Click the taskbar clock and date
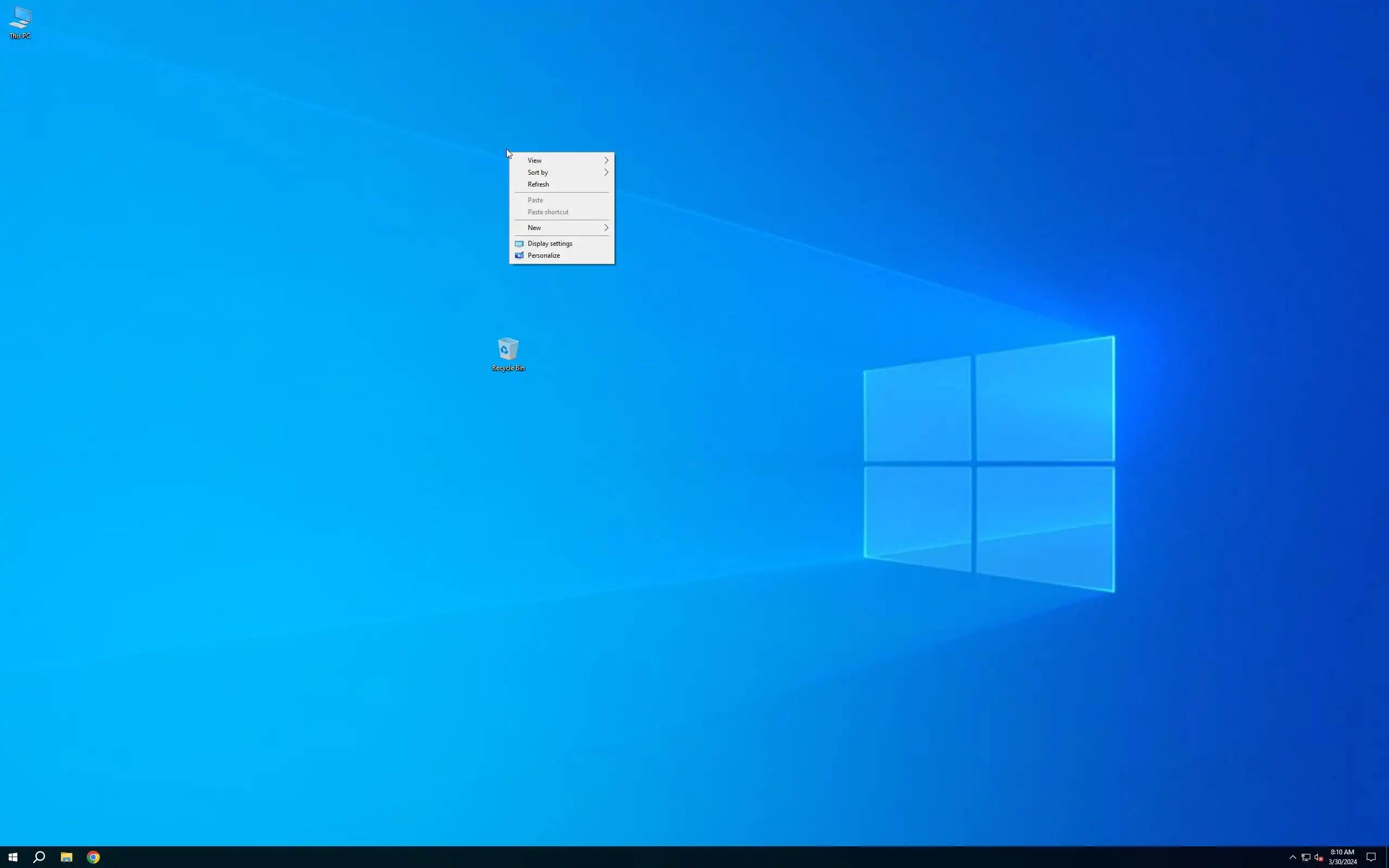The image size is (1389, 868). pyautogui.click(x=1342, y=857)
